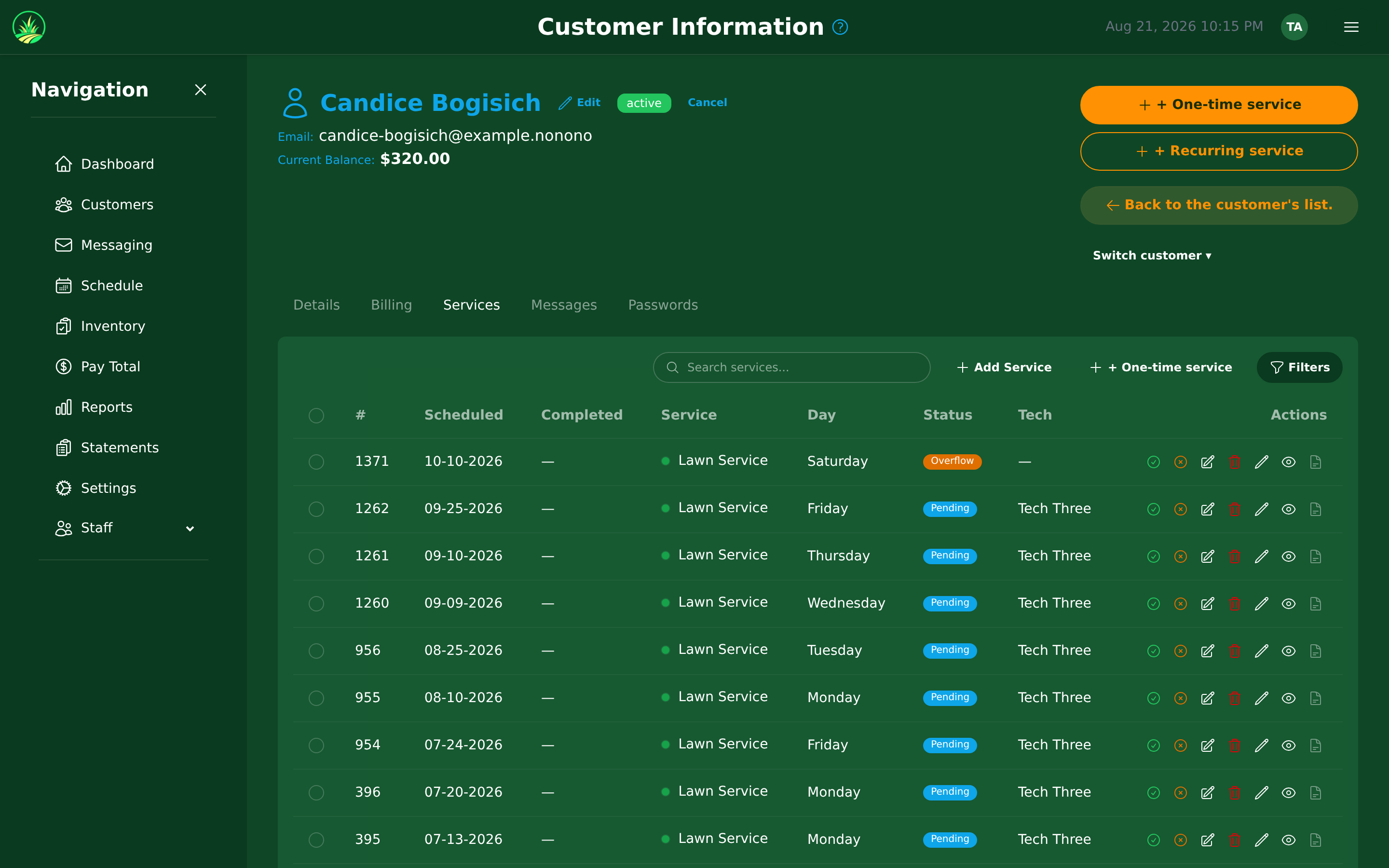
Task: Open the Switch customer dropdown
Action: coord(1152,256)
